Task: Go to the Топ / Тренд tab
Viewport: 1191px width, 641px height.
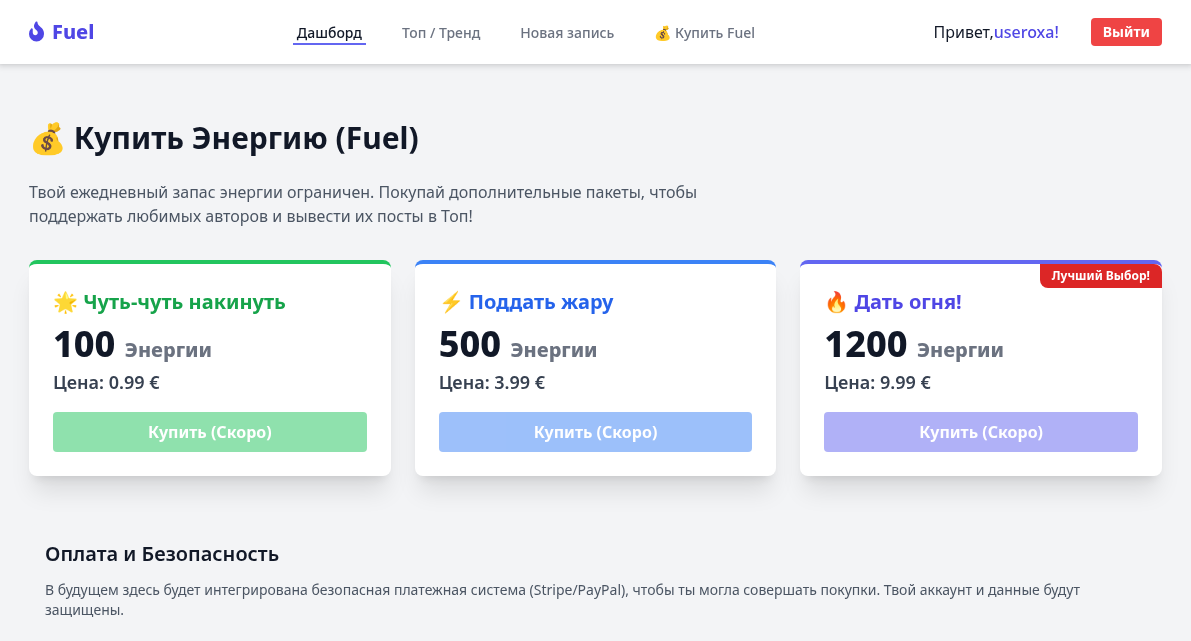Action: 441,33
